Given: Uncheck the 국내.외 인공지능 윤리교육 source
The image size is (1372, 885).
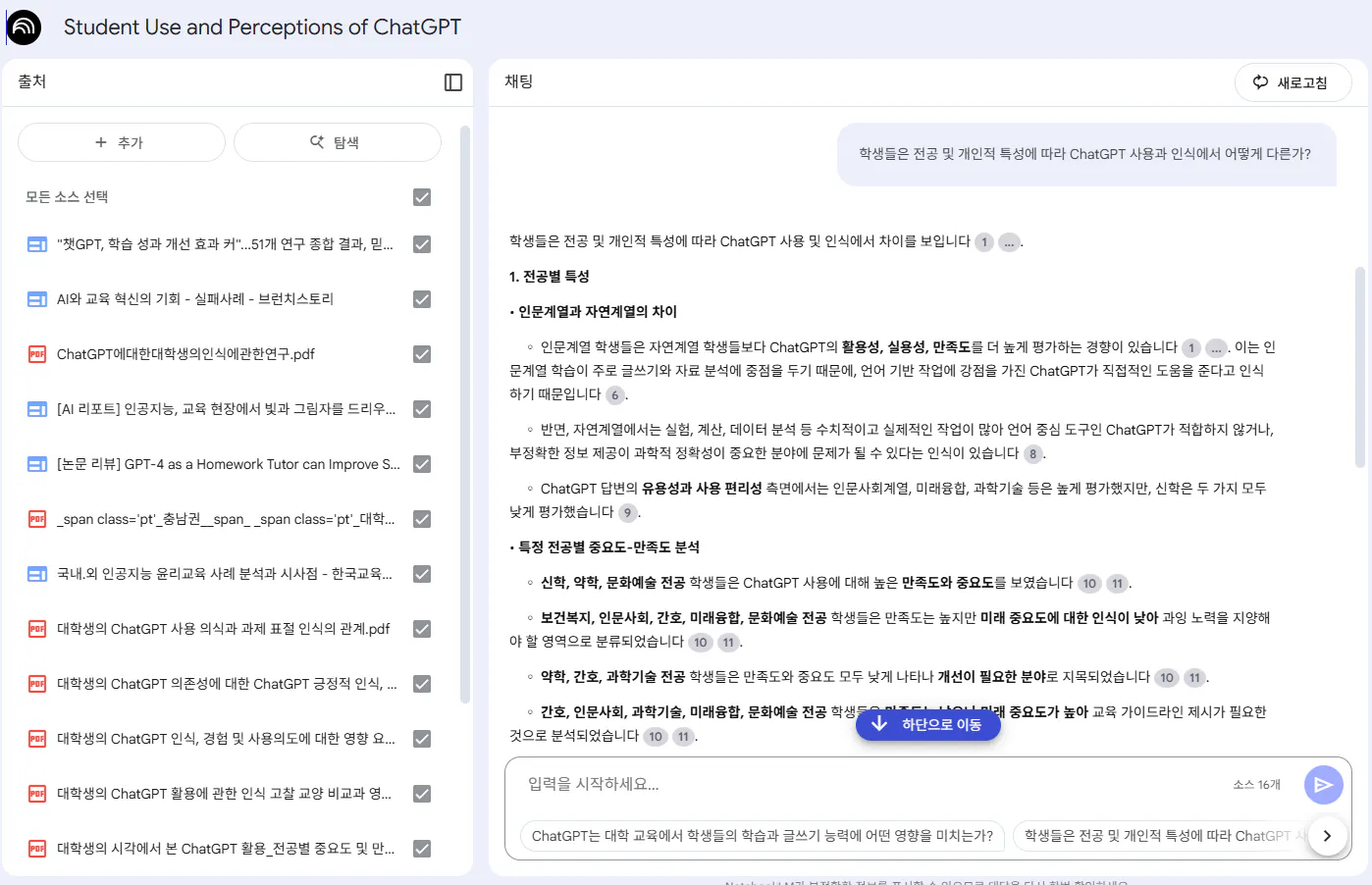Looking at the screenshot, I should [421, 573].
